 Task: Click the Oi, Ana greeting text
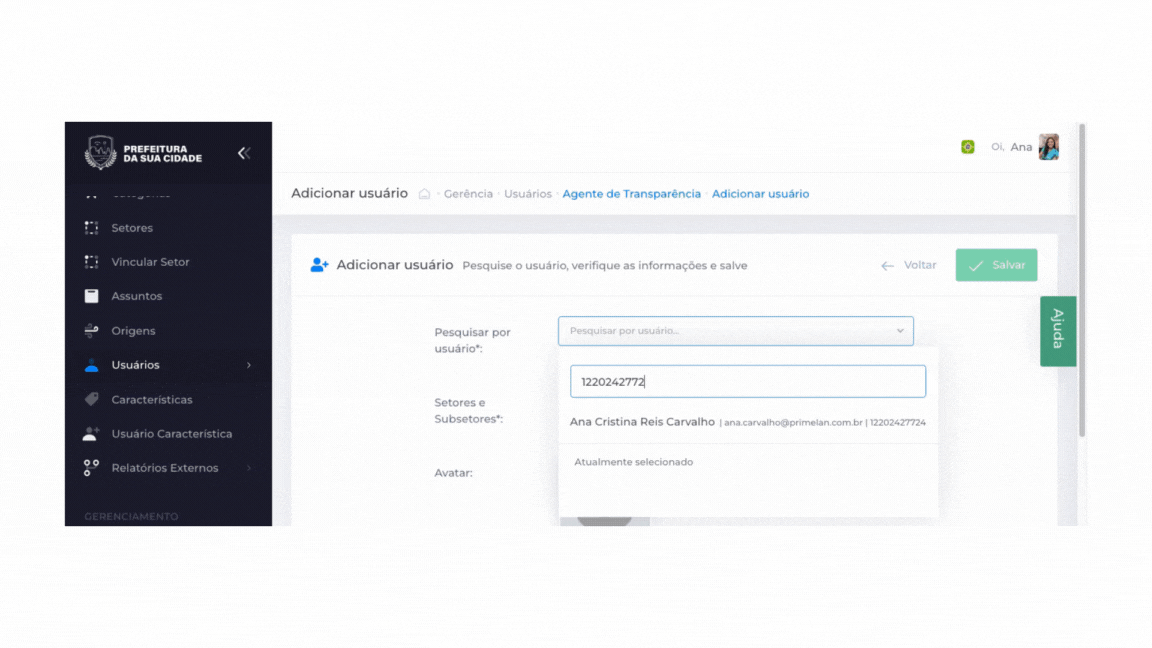pos(1012,147)
